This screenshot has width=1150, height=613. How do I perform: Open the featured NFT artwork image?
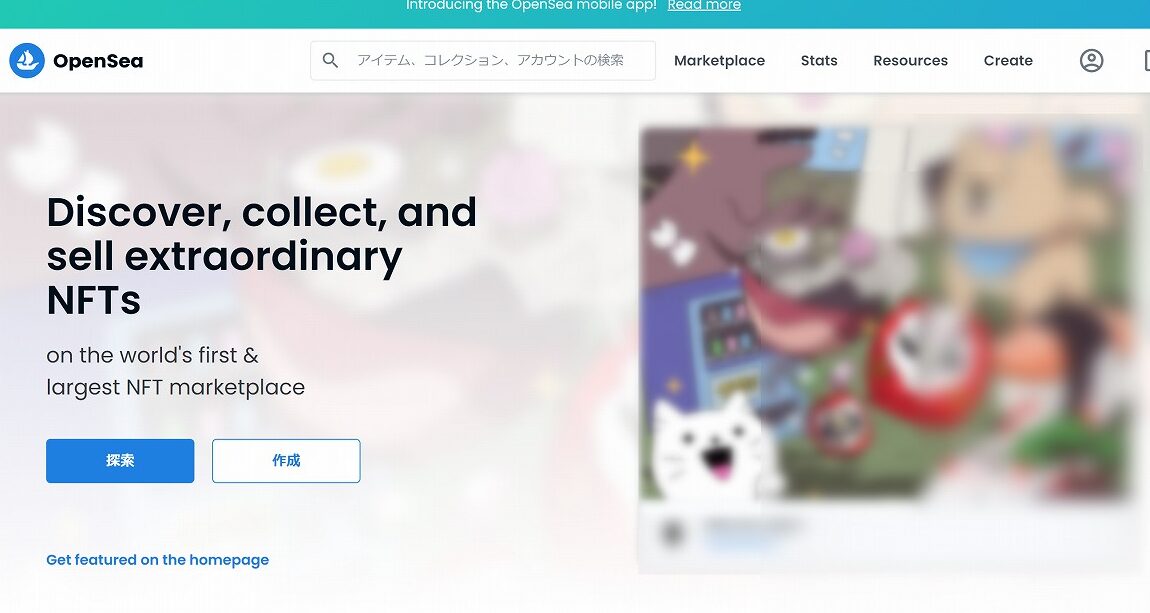click(x=885, y=314)
